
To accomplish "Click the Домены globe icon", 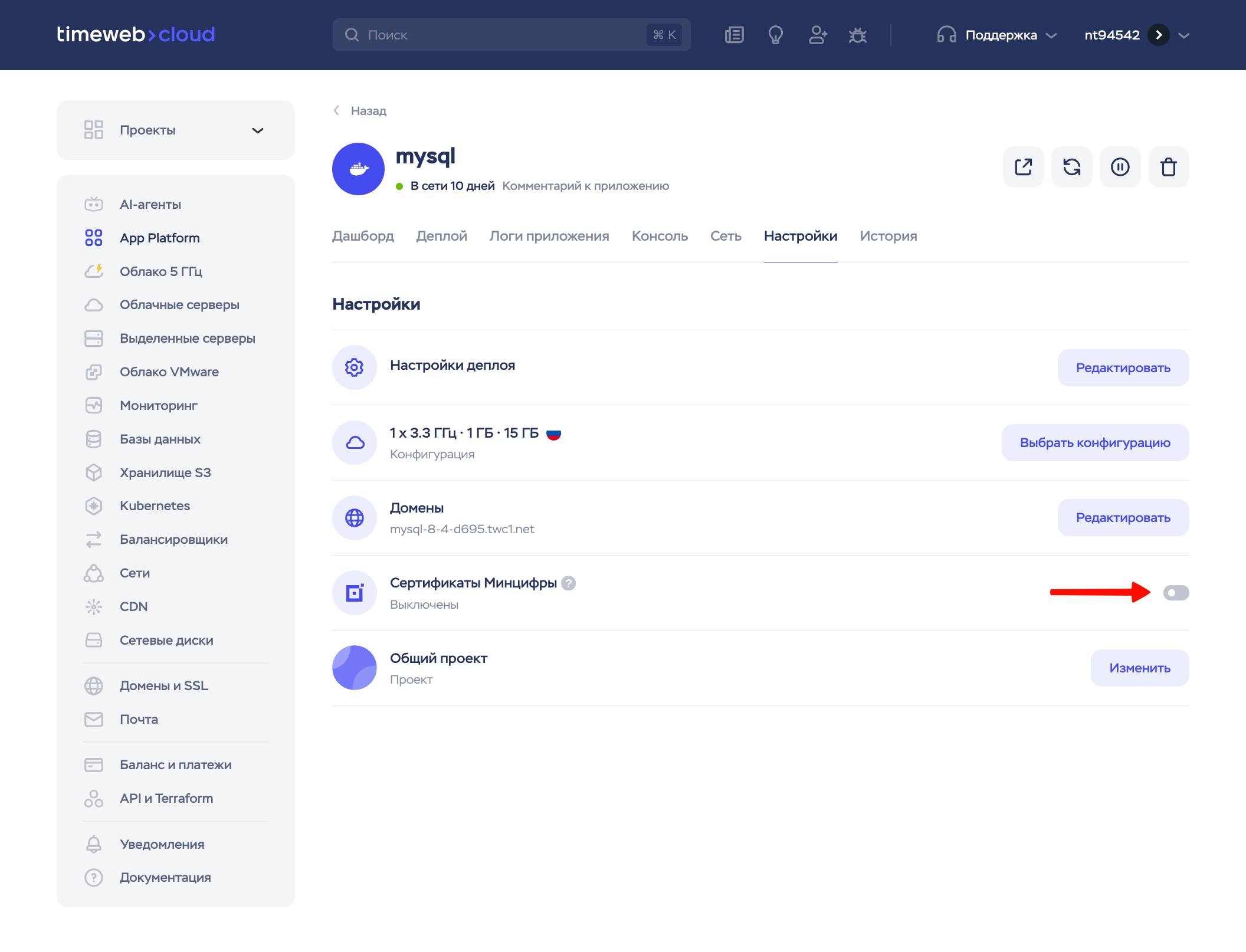I will [355, 517].
